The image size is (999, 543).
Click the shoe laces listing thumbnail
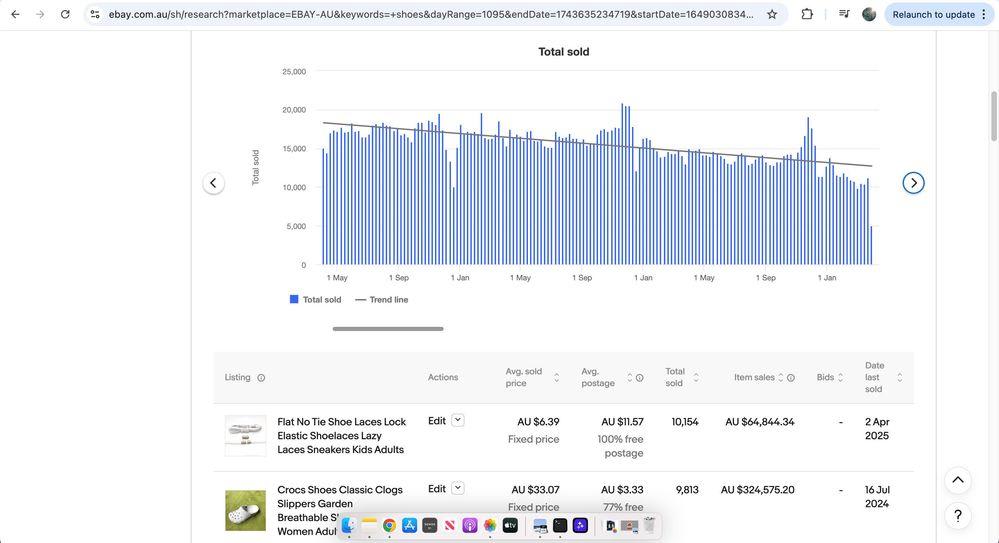[x=245, y=436]
